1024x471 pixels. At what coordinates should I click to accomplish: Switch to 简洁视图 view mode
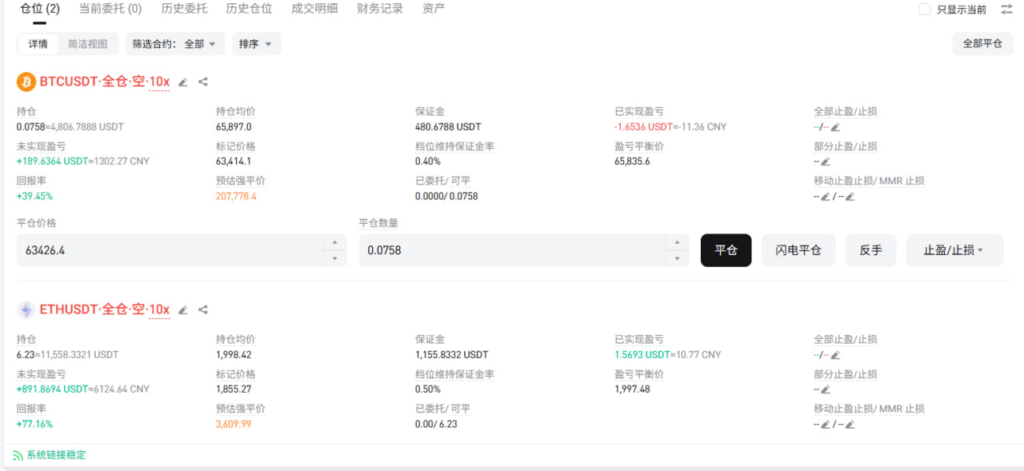click(x=87, y=44)
